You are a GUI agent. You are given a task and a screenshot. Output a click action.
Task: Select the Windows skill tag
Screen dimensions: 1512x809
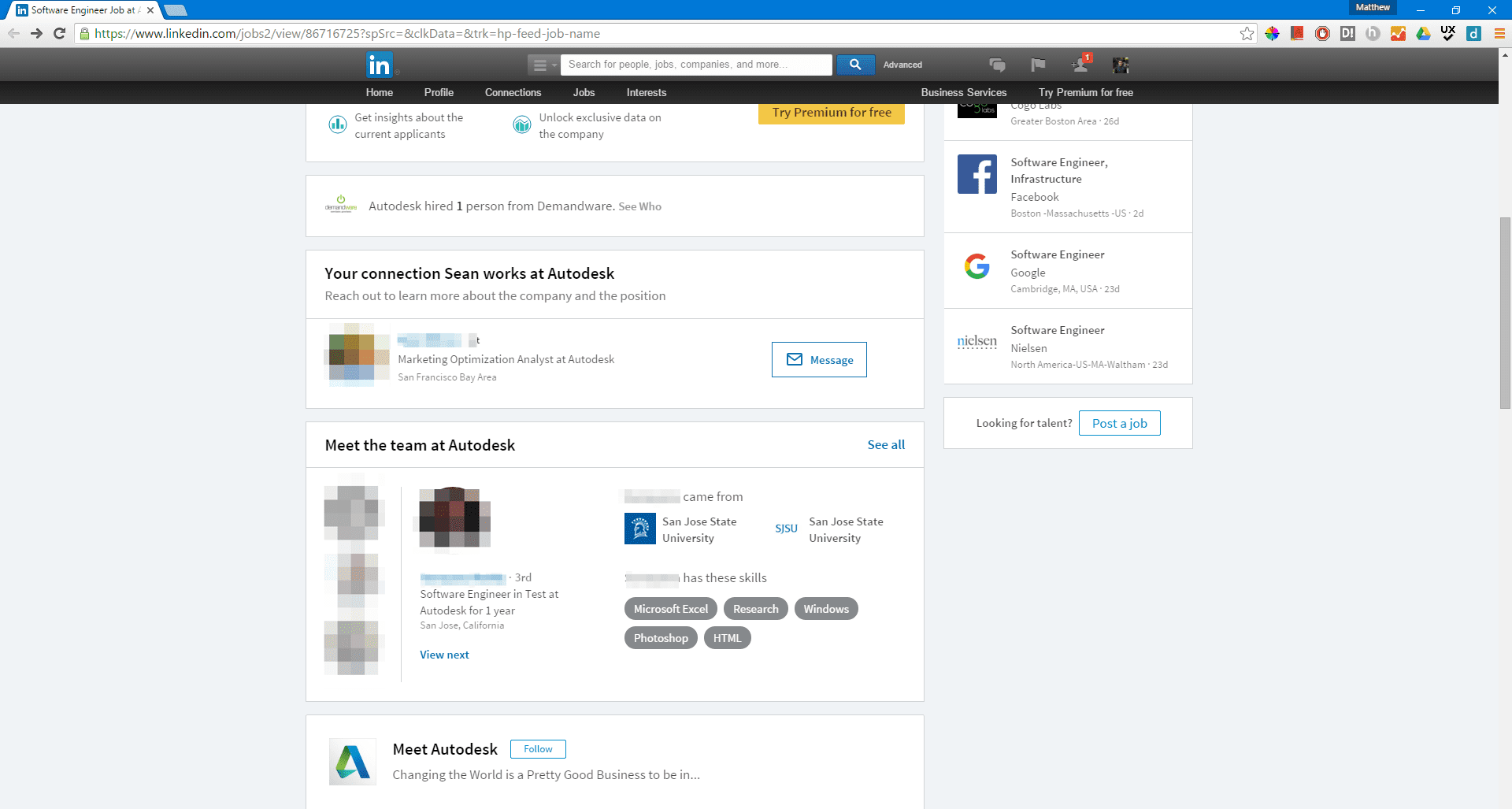[826, 609]
